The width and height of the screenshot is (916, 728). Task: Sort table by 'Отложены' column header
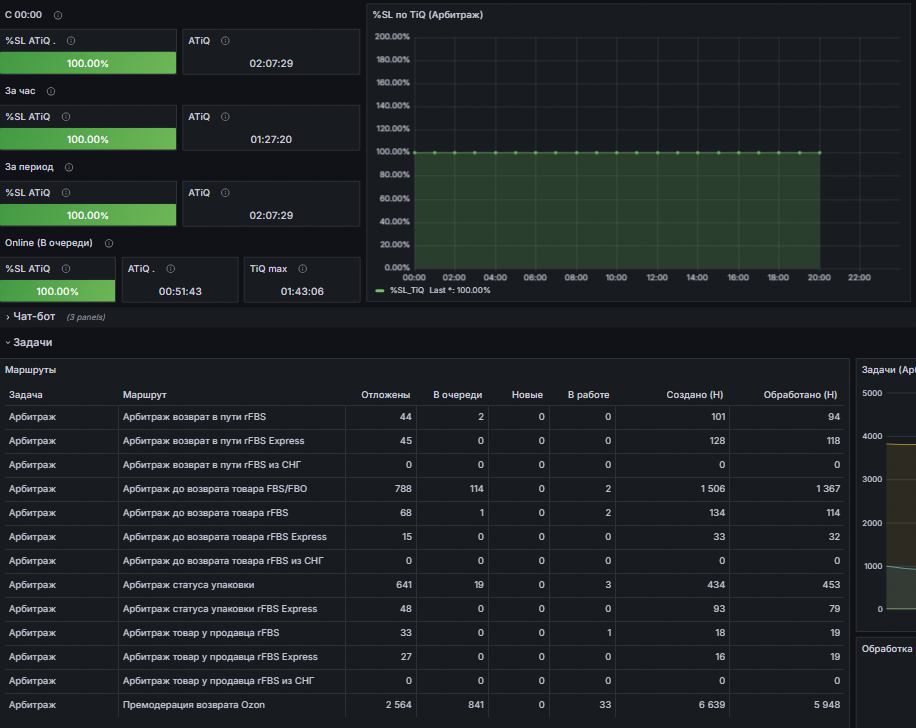pyautogui.click(x=385, y=395)
